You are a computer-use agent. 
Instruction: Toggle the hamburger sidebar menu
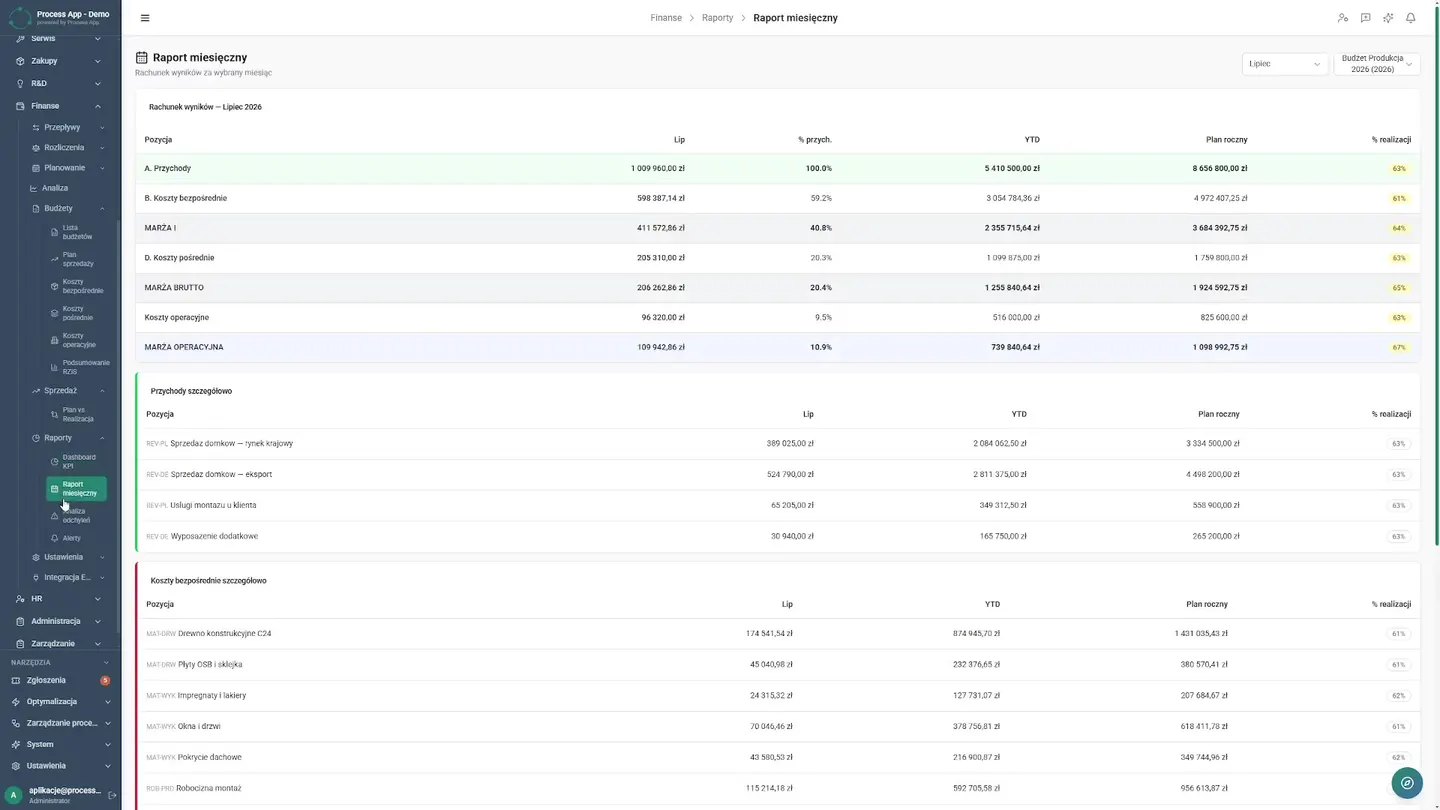coord(145,18)
